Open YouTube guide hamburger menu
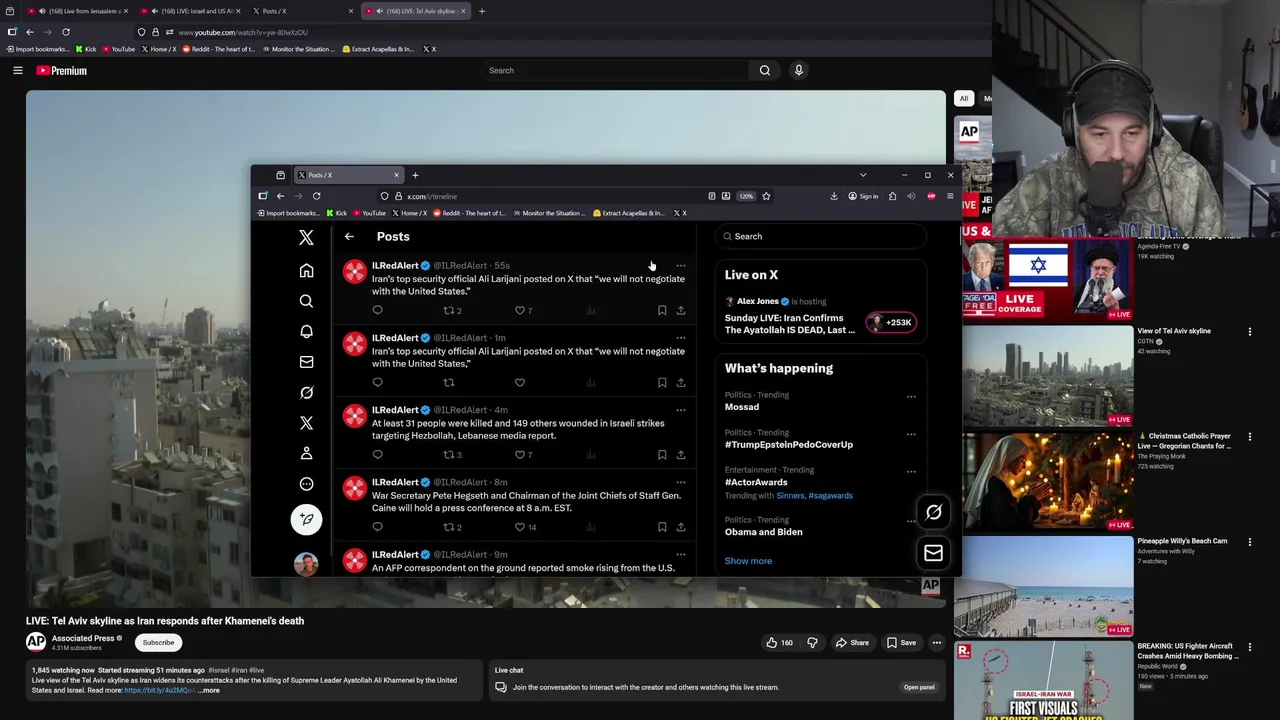Screen dimensions: 1280x720 pos(18,70)
